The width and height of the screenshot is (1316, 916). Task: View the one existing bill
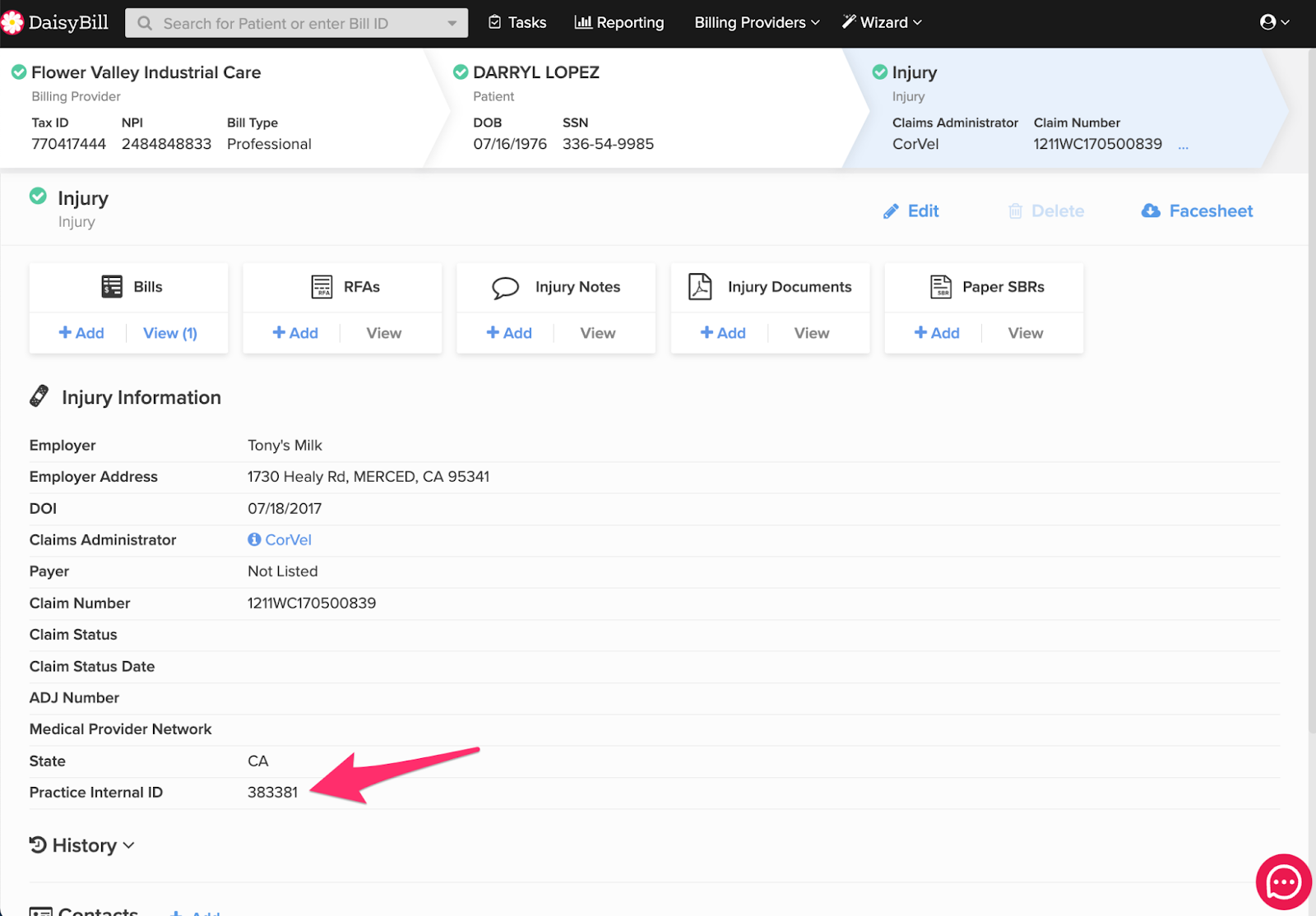tap(170, 333)
